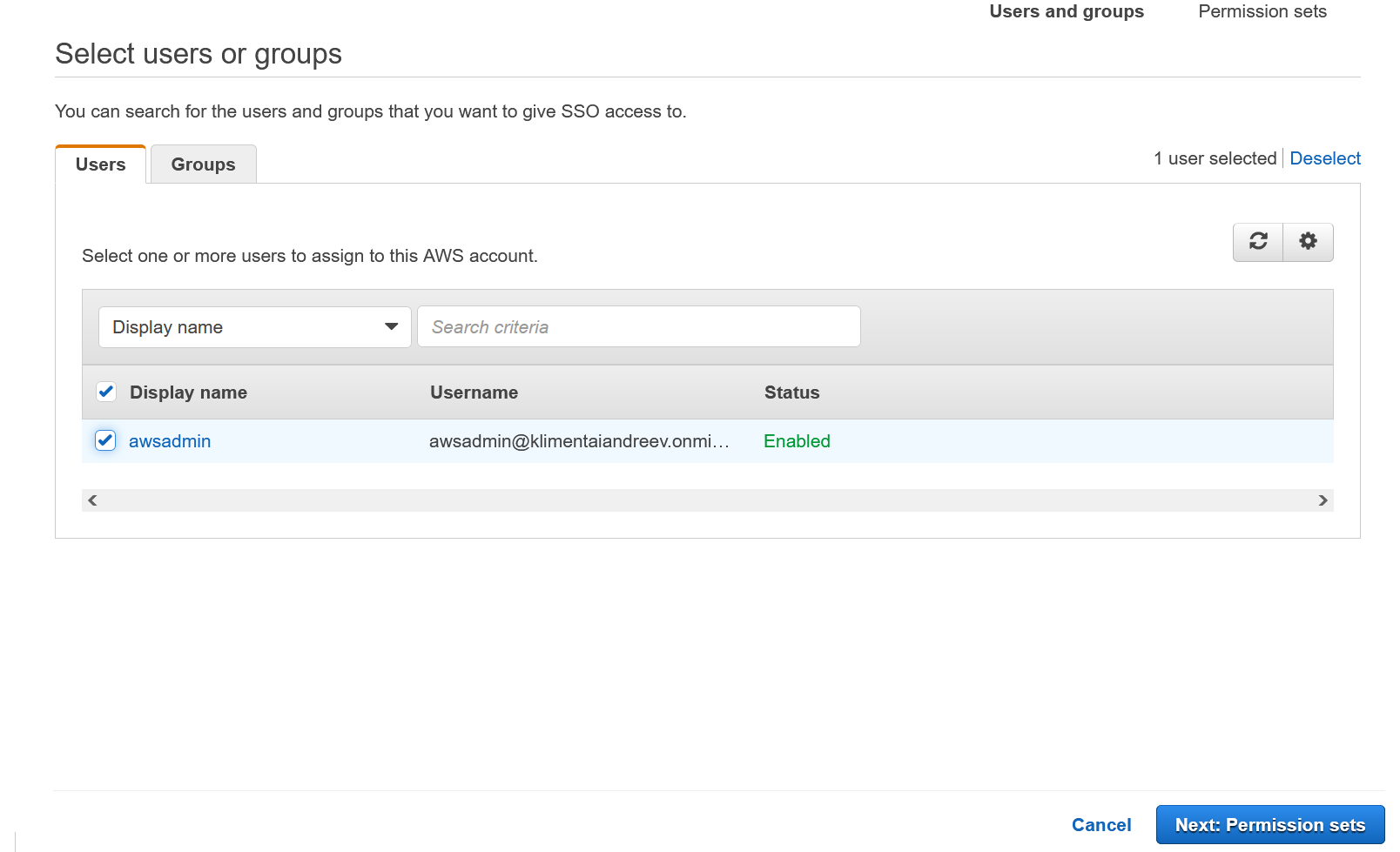
Task: Sort by Username column header
Action: click(474, 392)
